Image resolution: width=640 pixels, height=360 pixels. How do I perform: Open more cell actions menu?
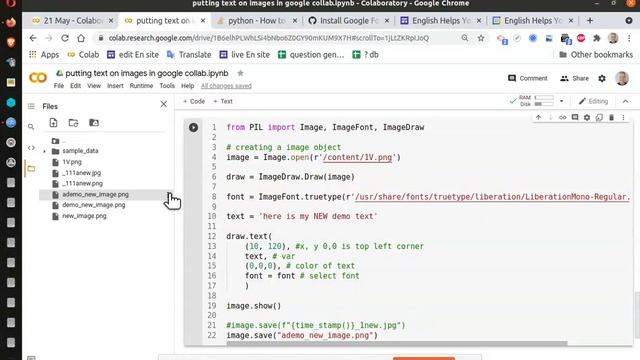tap(623, 118)
